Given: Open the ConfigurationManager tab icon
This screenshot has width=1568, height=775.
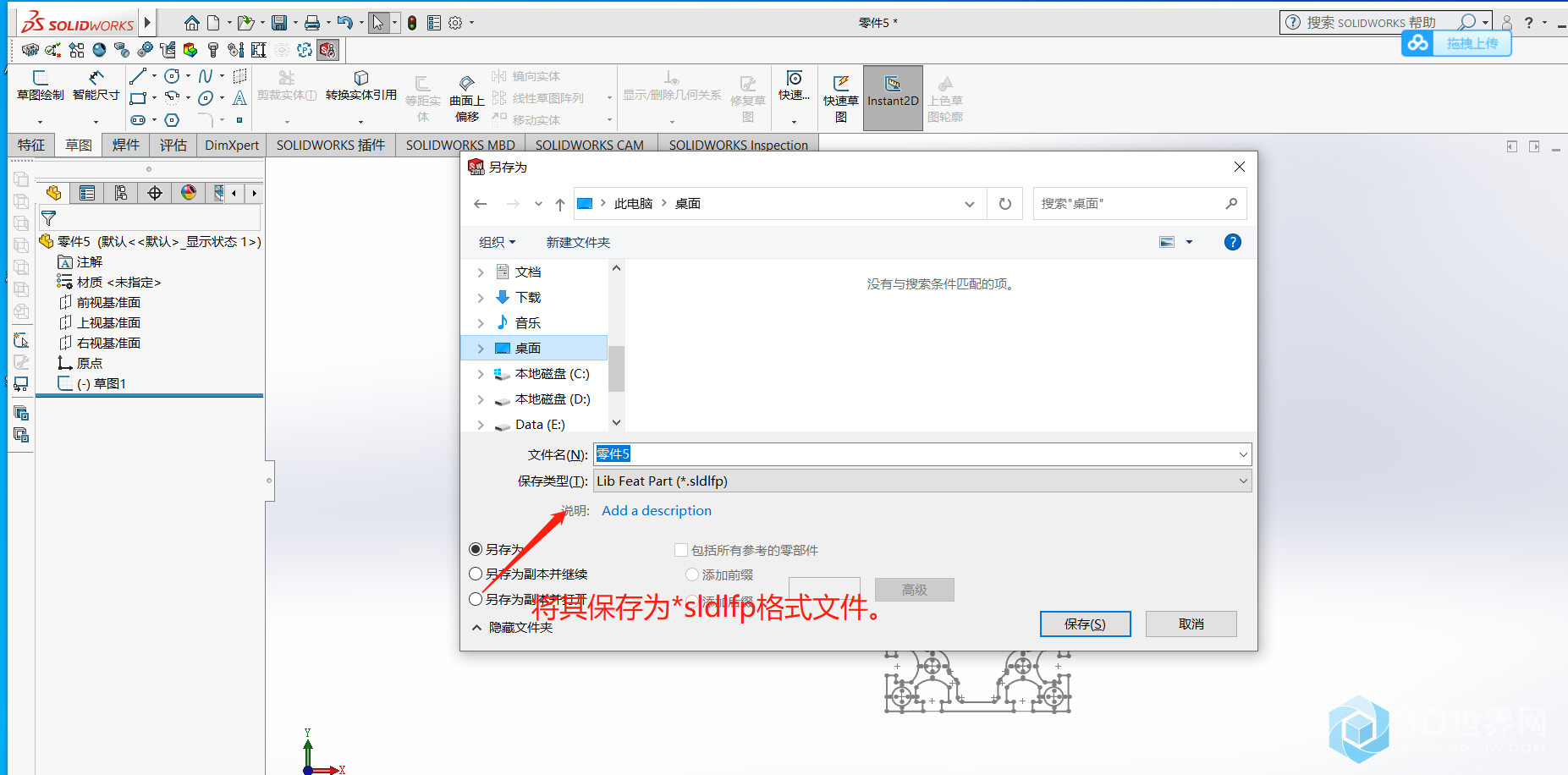Looking at the screenshot, I should point(121,193).
